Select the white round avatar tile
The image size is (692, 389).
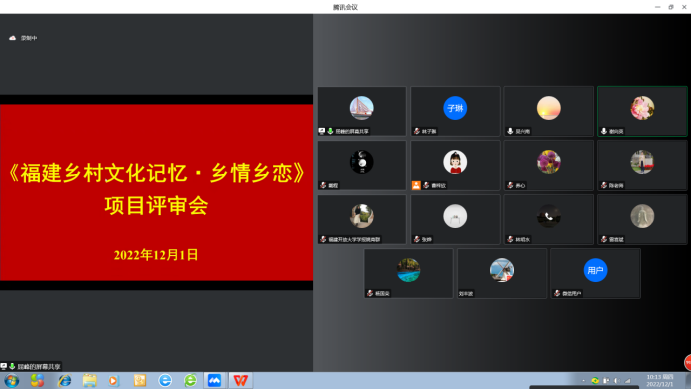(455, 219)
